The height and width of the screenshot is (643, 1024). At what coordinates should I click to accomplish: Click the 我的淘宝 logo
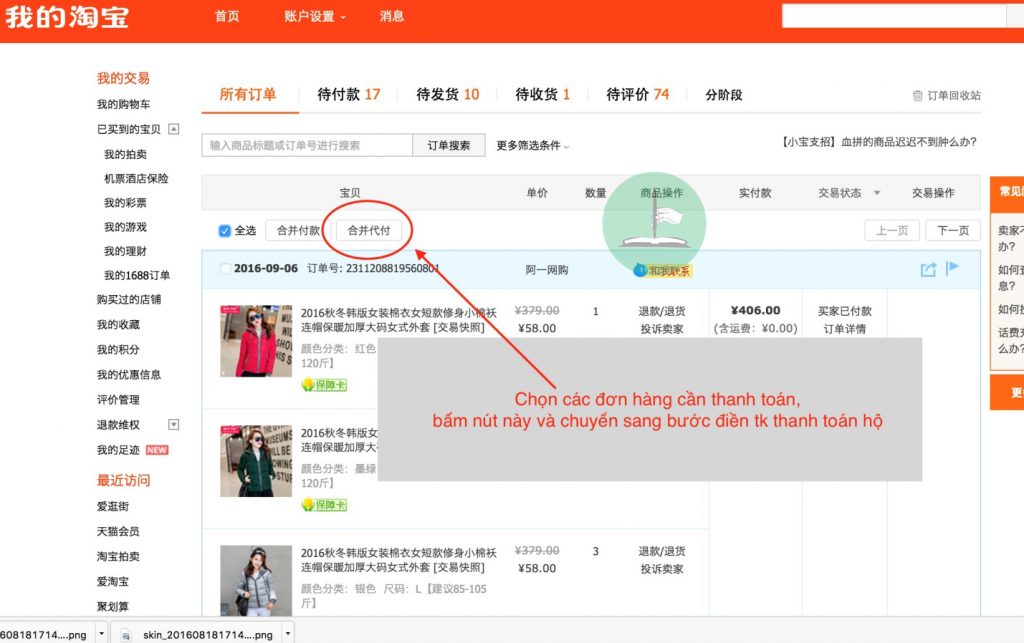tap(66, 17)
